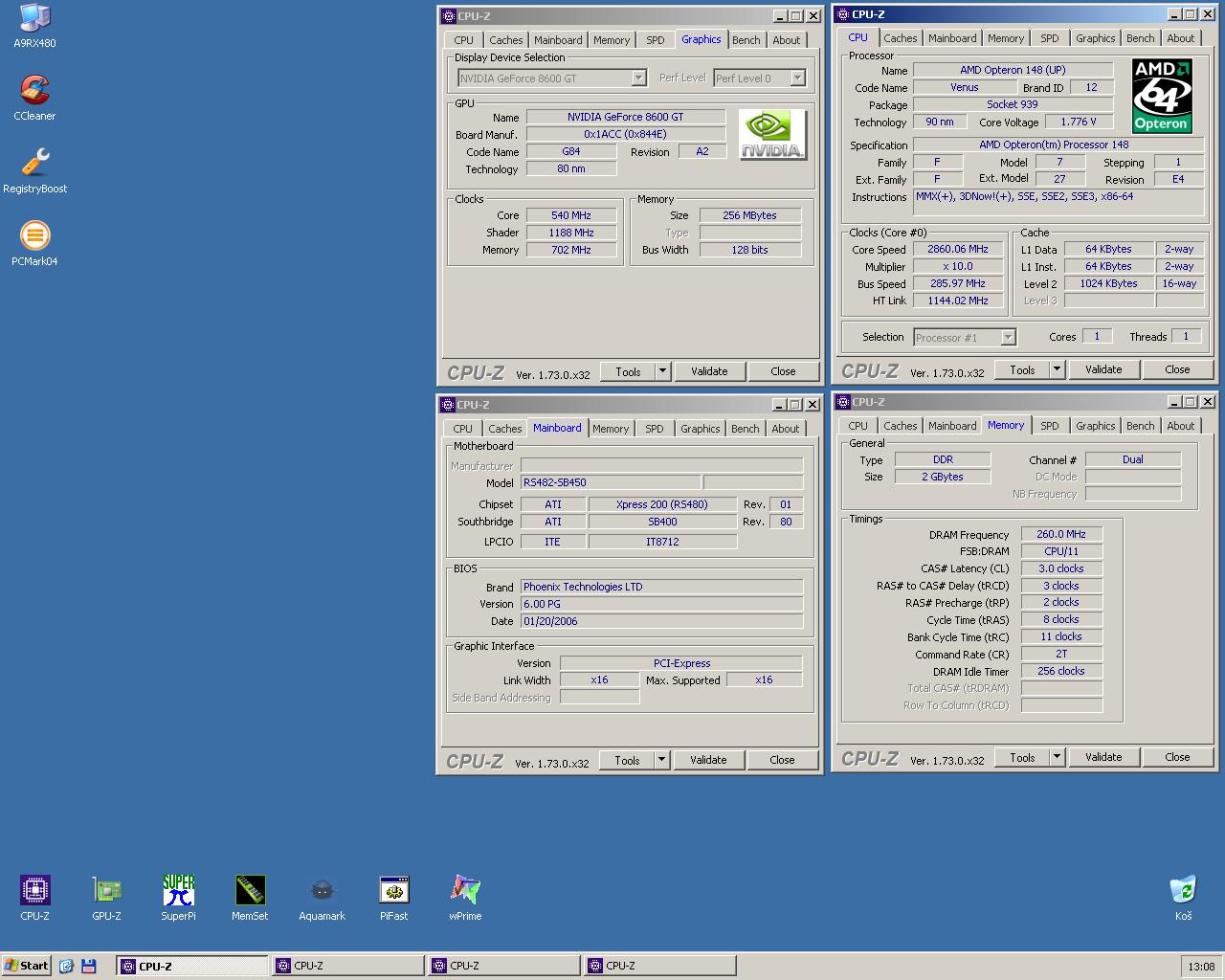Open Display Device Selection dropdown NVIDIA GeForce 8600 GT
The image size is (1225, 980).
[x=552, y=78]
